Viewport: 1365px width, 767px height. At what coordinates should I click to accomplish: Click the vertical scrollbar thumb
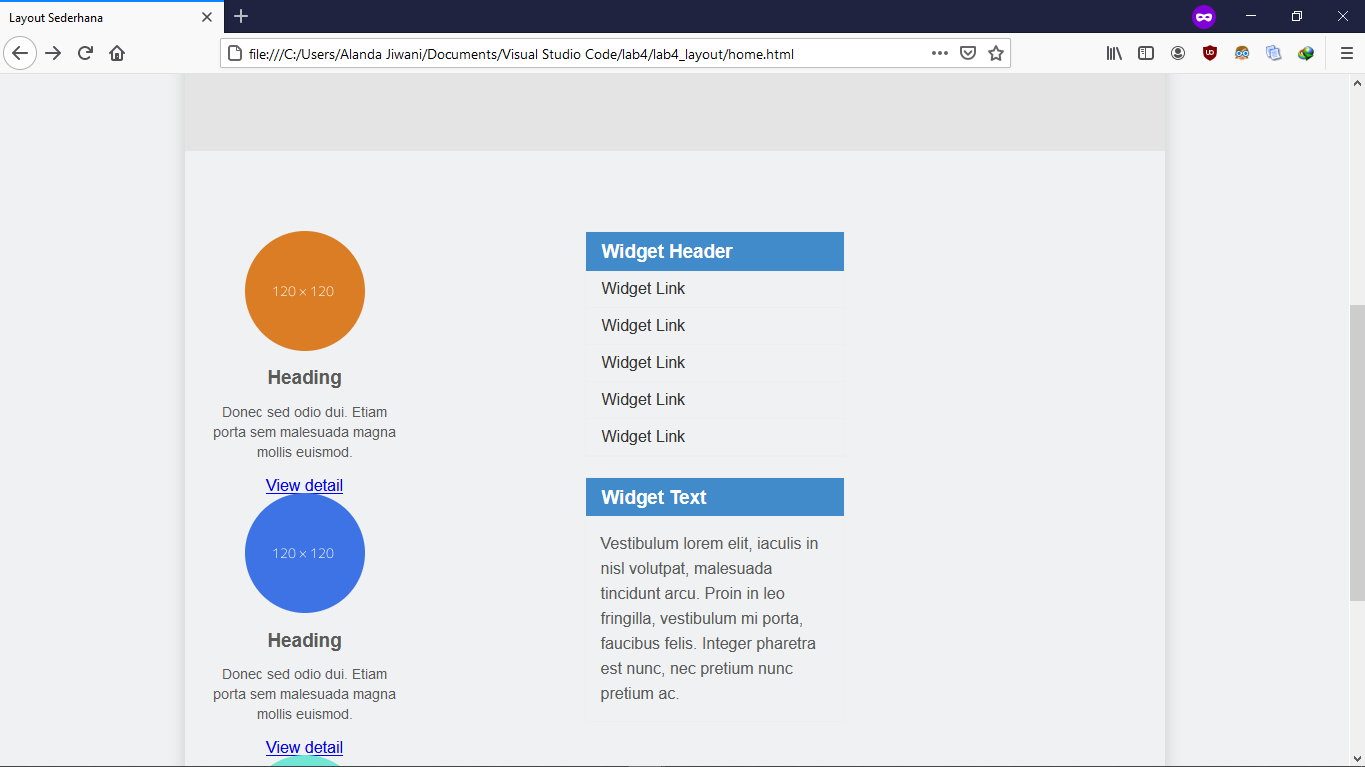[1357, 453]
